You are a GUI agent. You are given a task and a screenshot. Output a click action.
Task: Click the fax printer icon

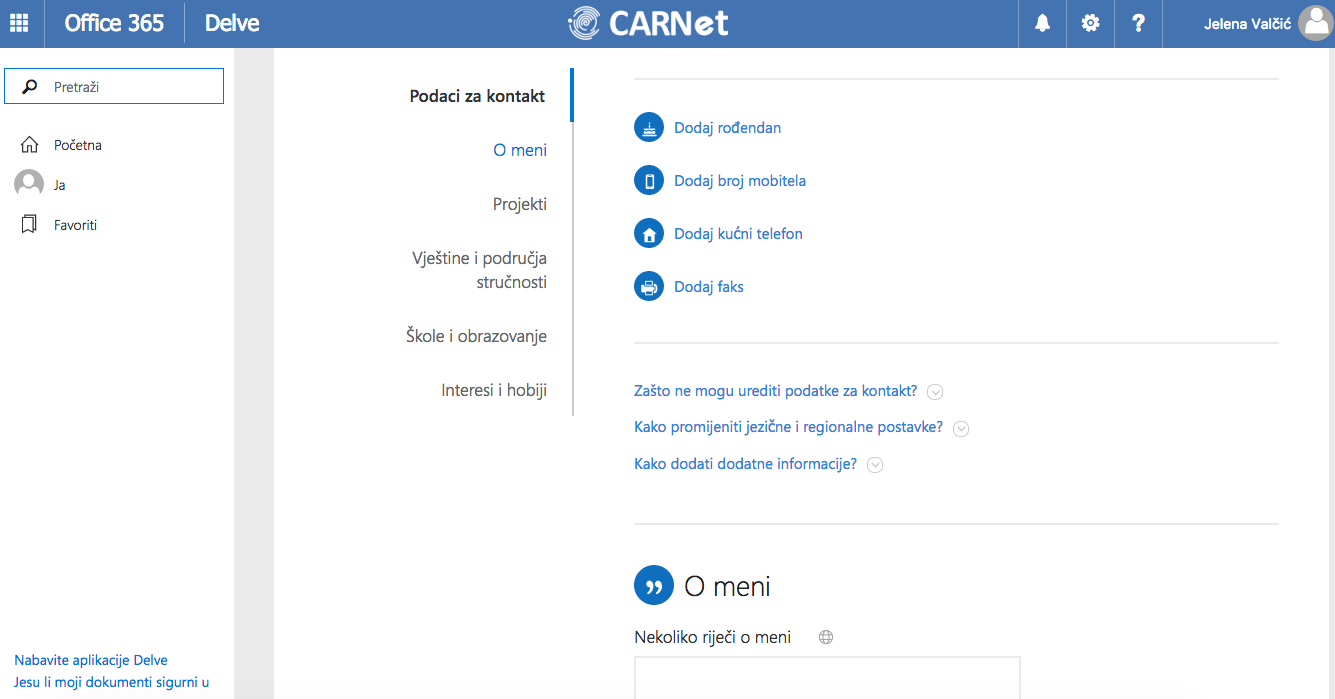pos(649,287)
